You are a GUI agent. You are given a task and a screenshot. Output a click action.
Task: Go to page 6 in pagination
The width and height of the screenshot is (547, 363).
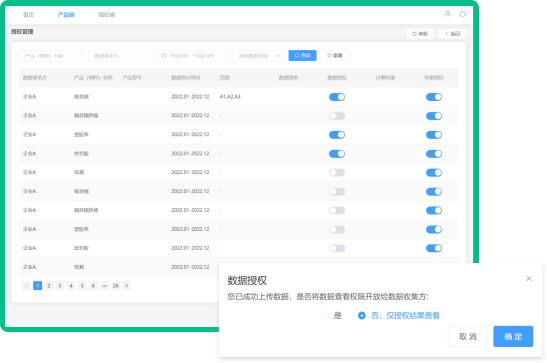pyautogui.click(x=93, y=286)
